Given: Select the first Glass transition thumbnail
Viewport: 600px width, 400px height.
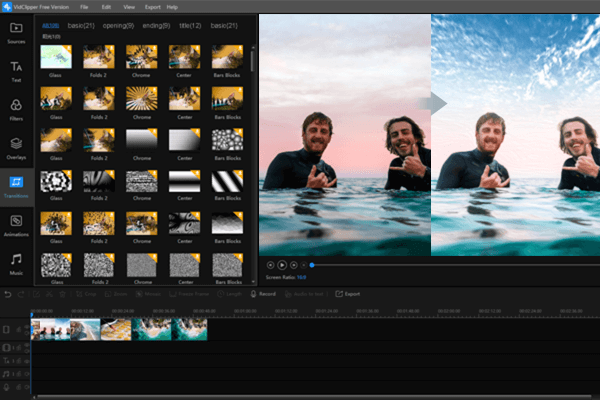Looking at the screenshot, I should 54,57.
